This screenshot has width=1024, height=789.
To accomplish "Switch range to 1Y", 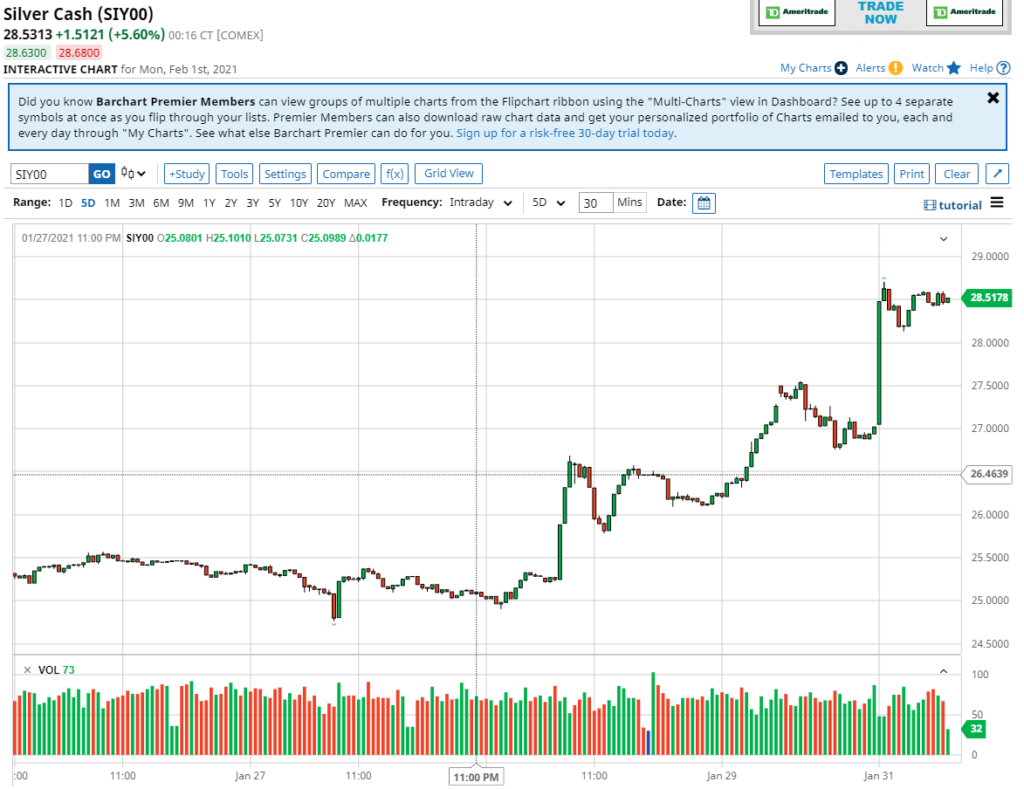I will click(x=209, y=203).
